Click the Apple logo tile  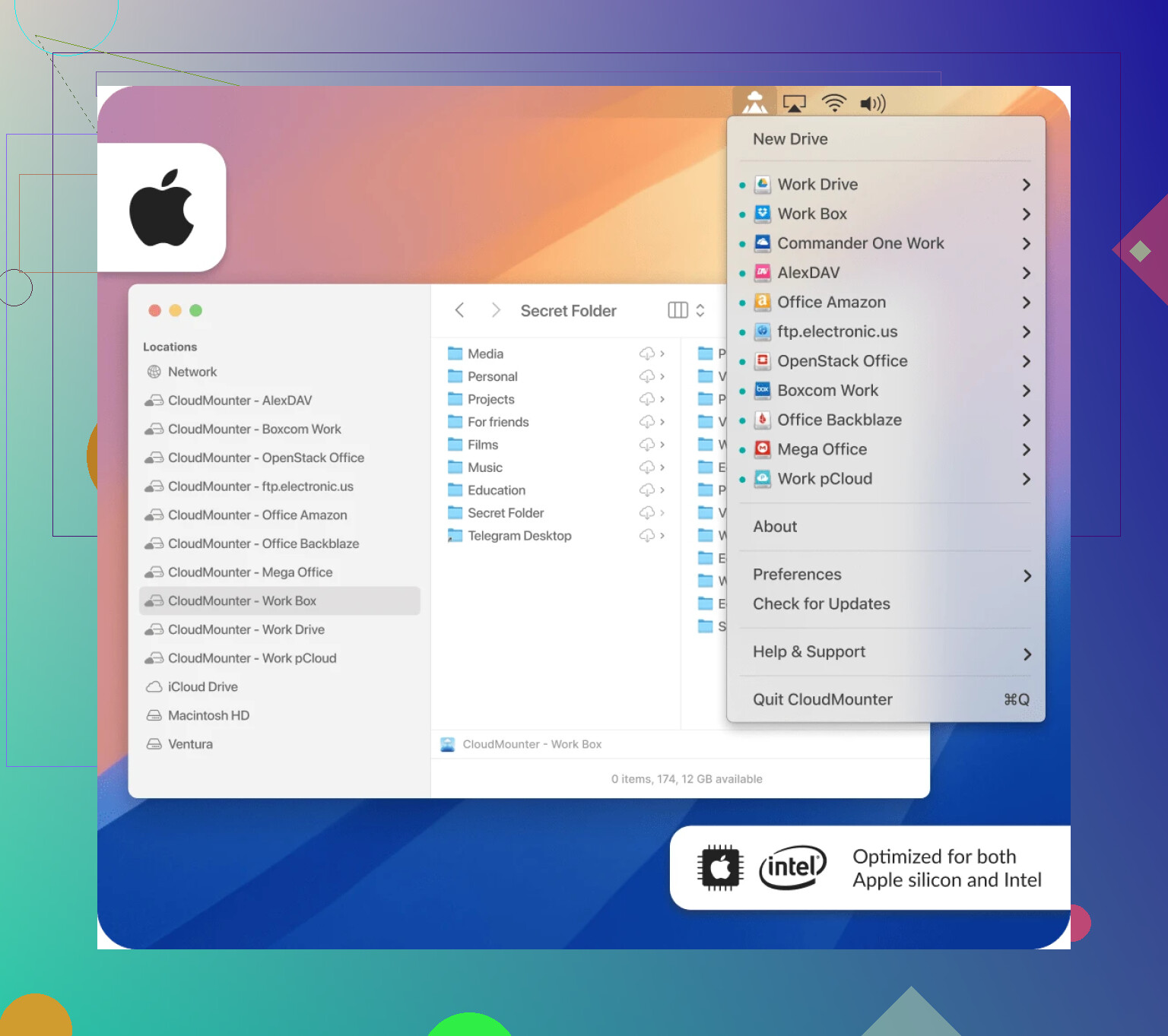click(162, 208)
